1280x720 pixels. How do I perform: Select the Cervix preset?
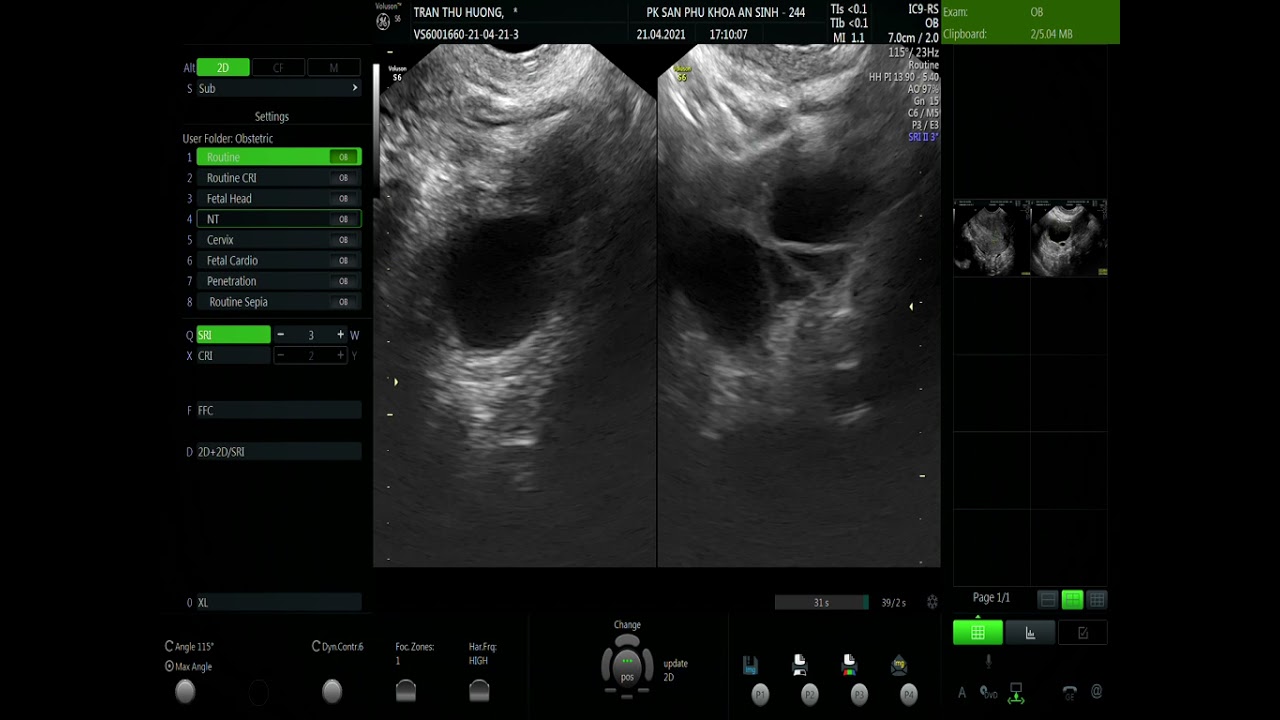279,240
